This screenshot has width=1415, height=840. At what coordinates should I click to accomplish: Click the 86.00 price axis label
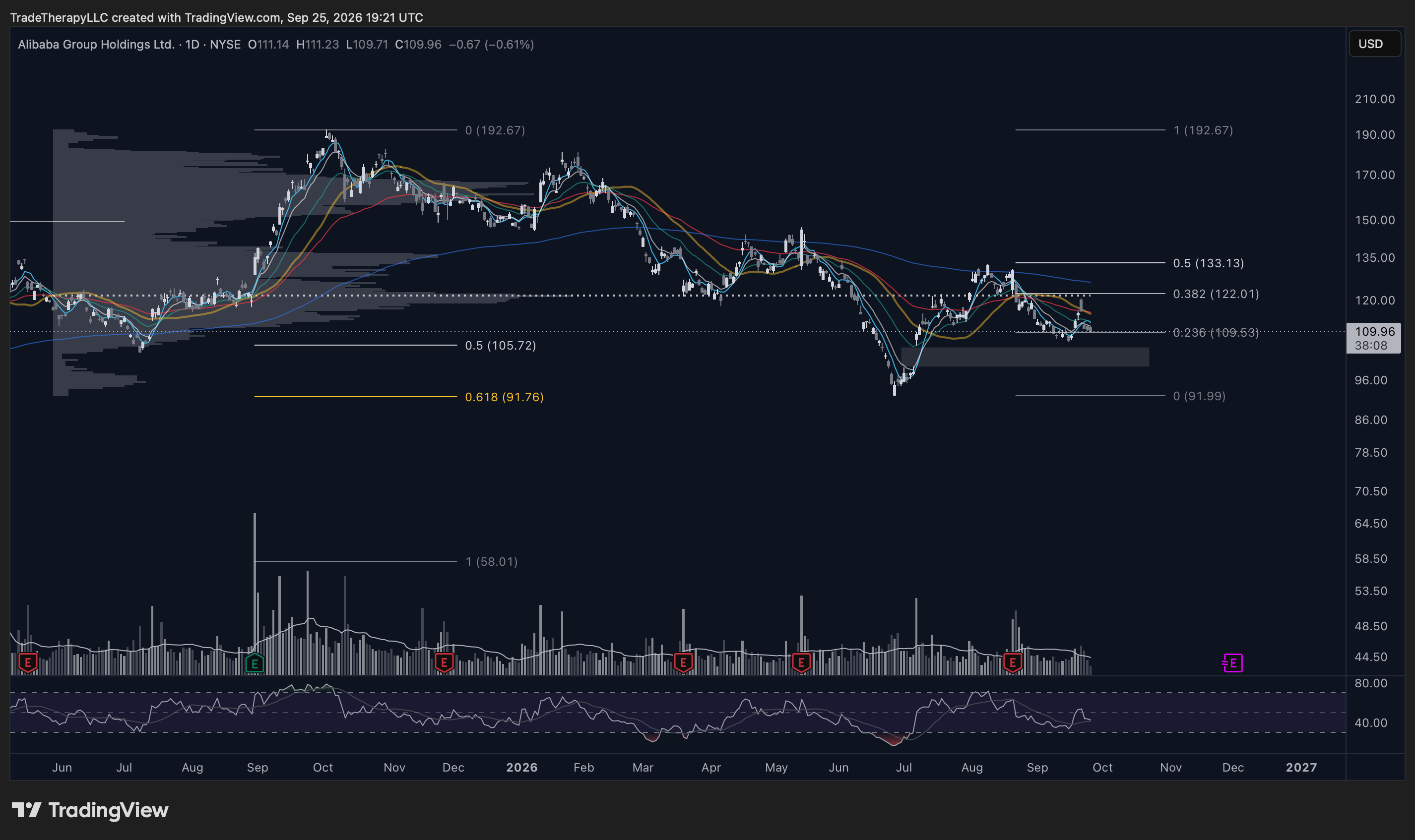1371,420
